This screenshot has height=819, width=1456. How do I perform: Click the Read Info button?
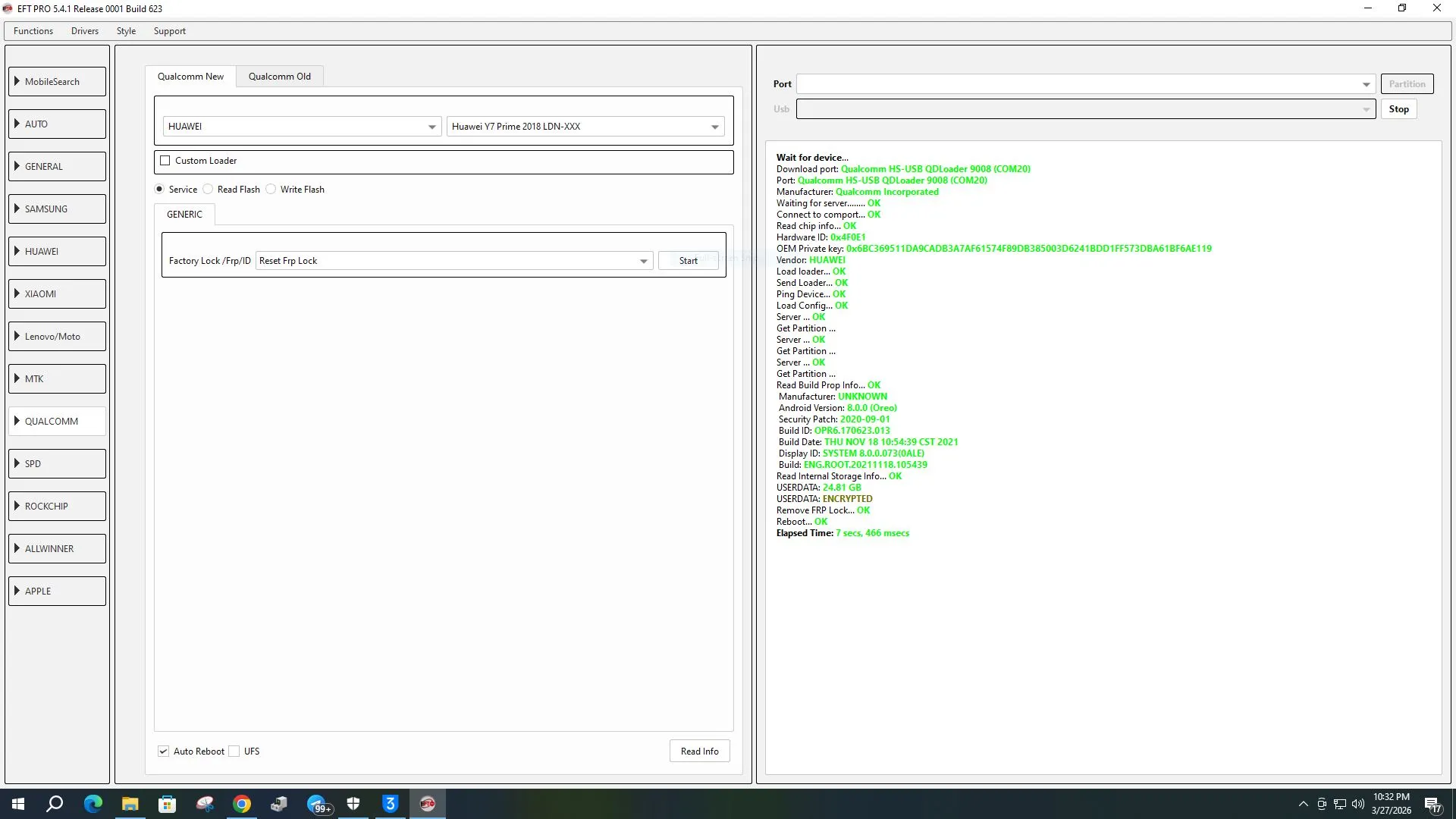click(x=699, y=752)
